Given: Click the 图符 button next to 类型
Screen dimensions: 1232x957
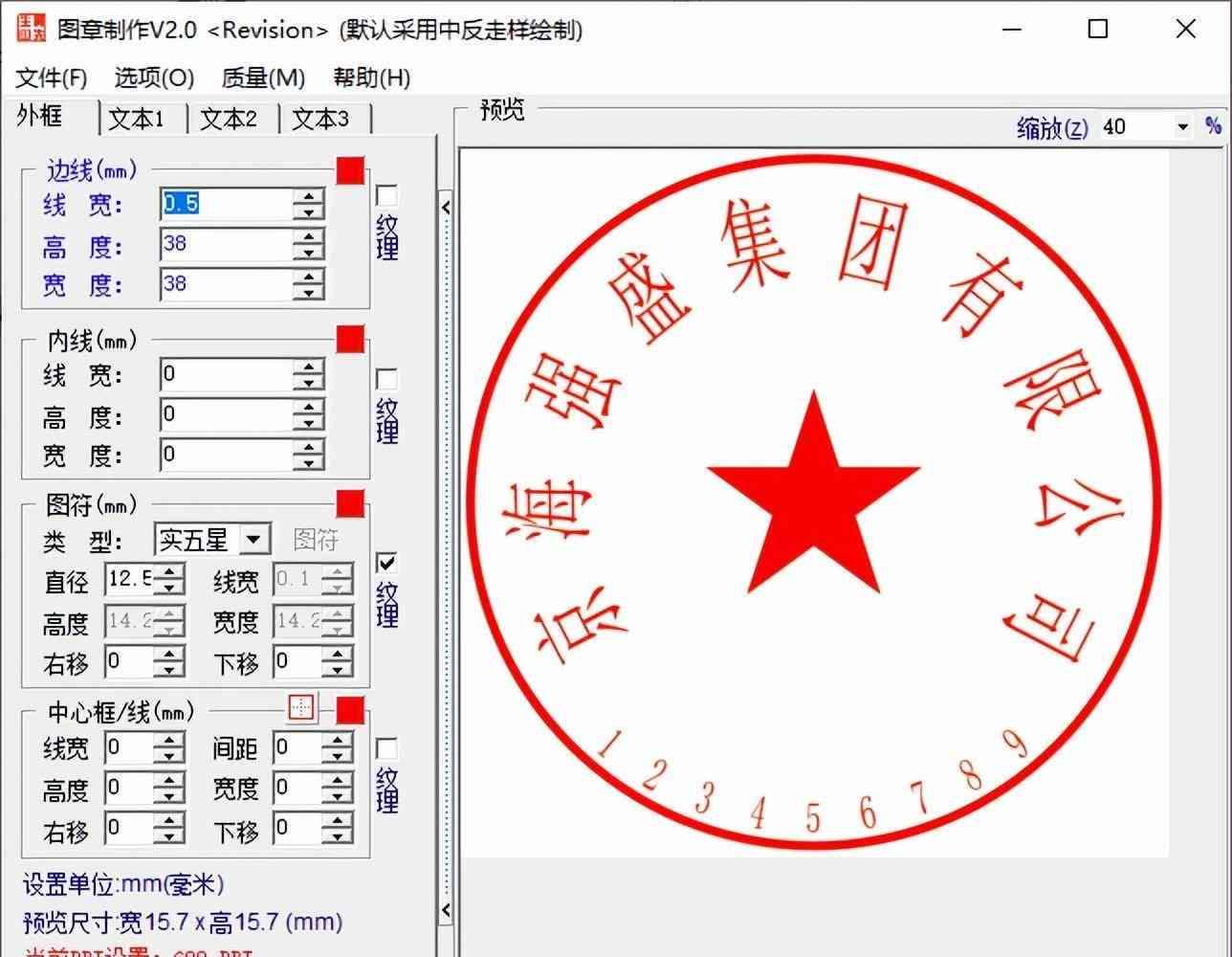Looking at the screenshot, I should click(x=316, y=540).
